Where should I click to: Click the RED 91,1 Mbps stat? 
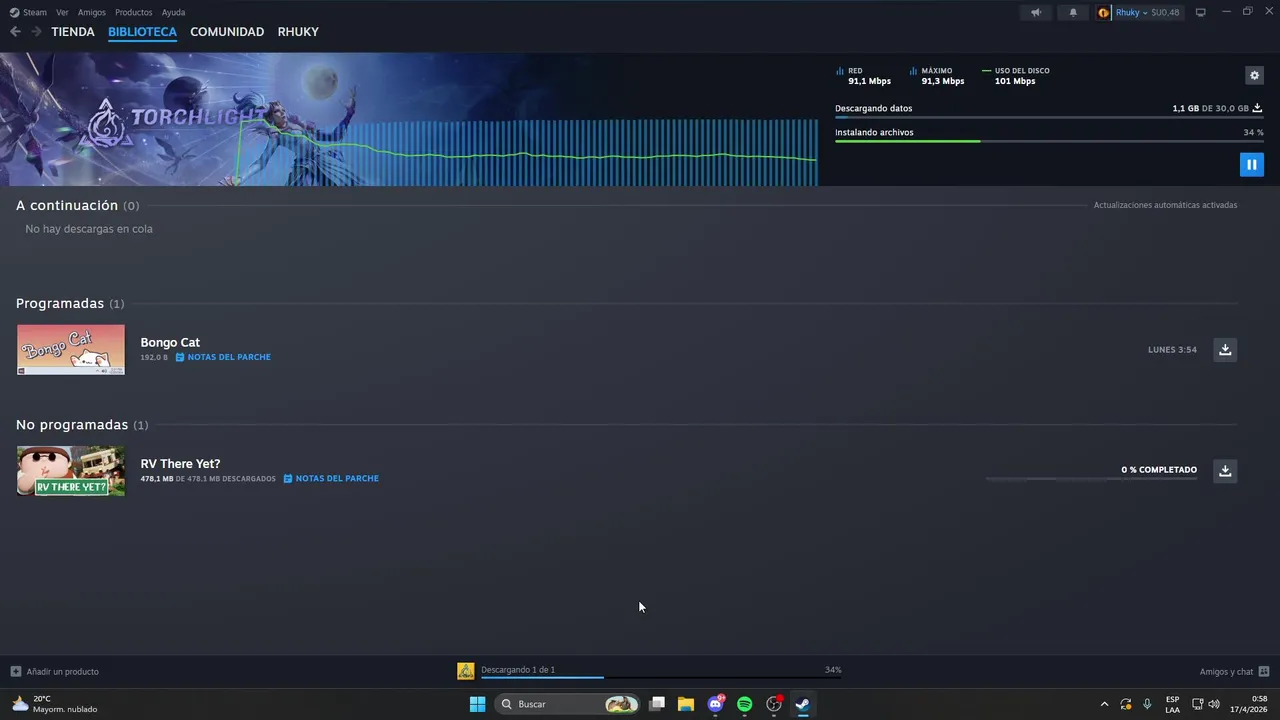click(864, 76)
